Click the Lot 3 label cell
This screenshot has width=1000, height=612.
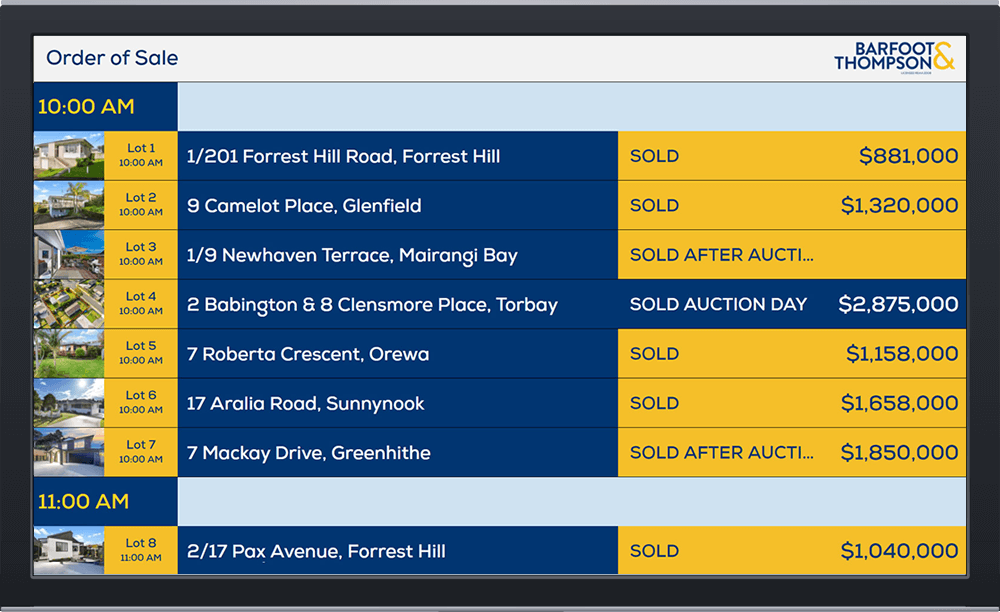coord(141,254)
